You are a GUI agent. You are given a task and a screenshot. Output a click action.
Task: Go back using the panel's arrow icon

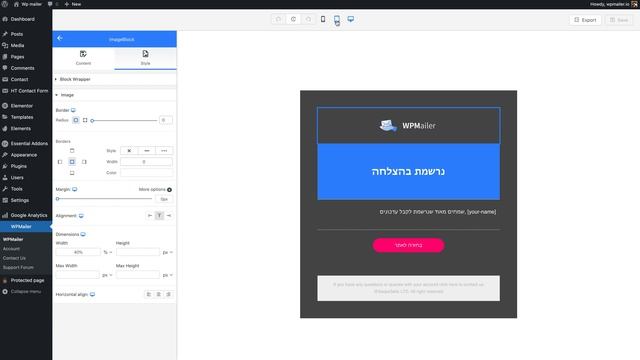(60, 38)
